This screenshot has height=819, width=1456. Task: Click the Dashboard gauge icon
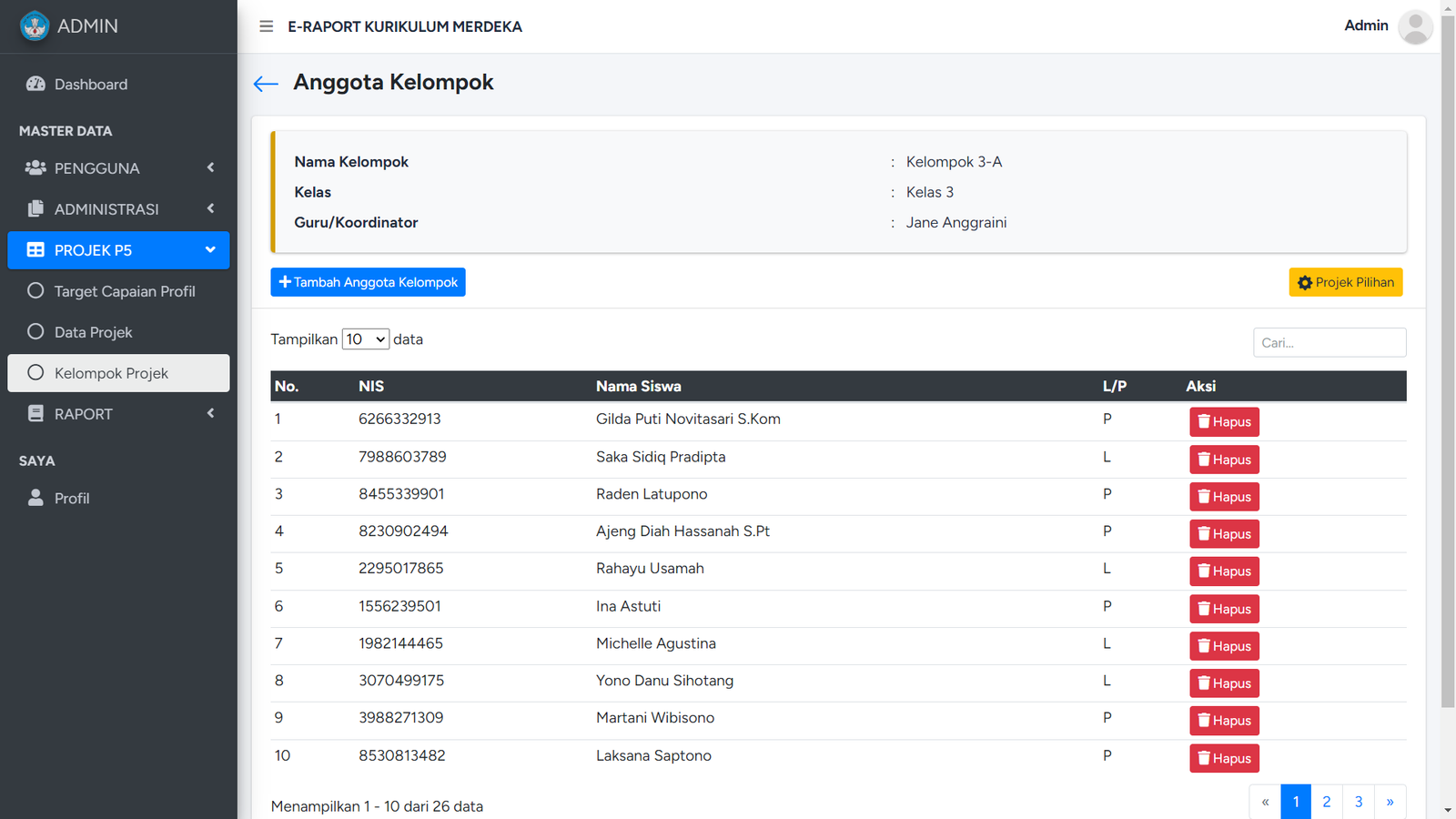click(35, 84)
